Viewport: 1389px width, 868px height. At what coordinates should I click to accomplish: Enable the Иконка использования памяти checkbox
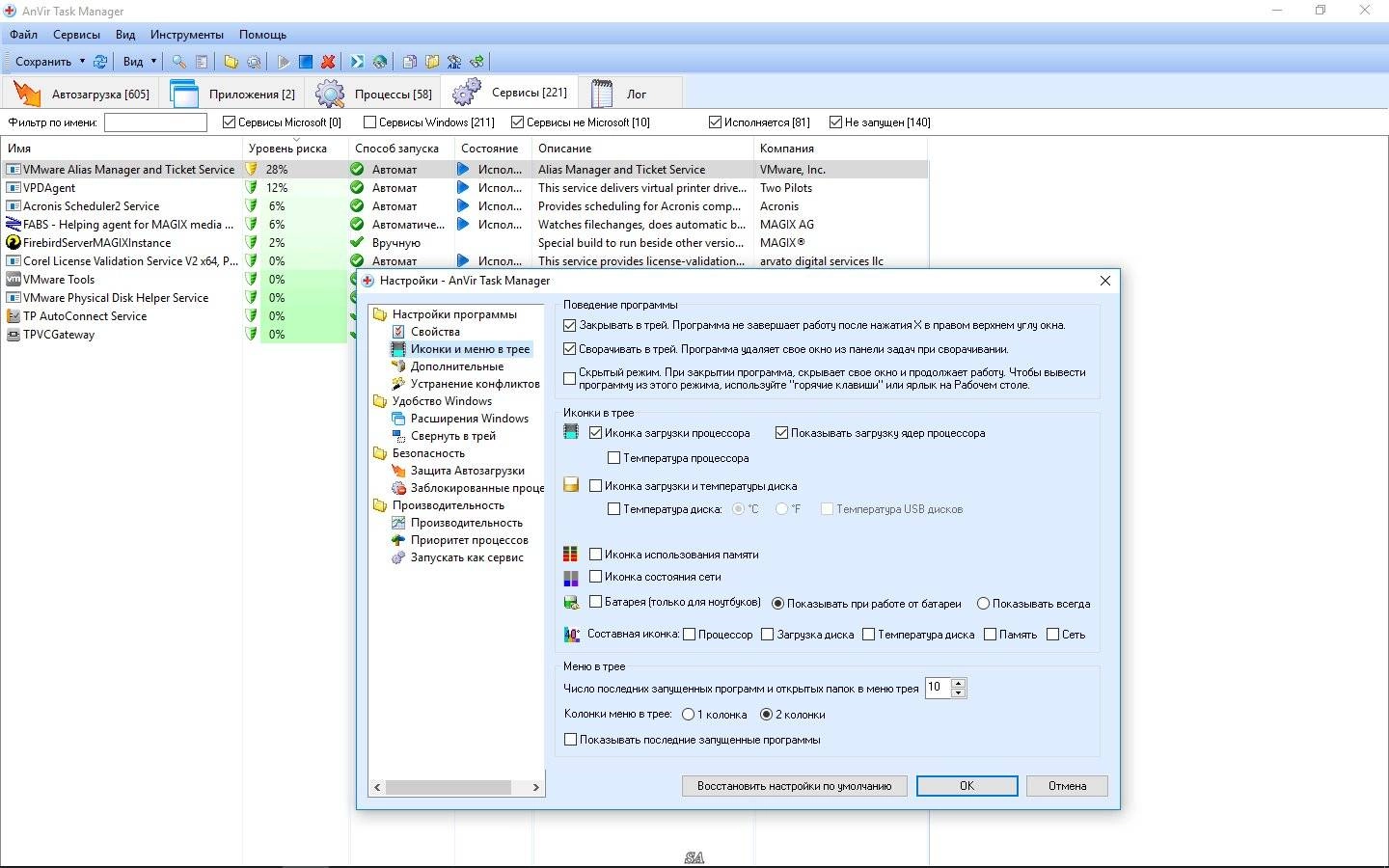595,554
